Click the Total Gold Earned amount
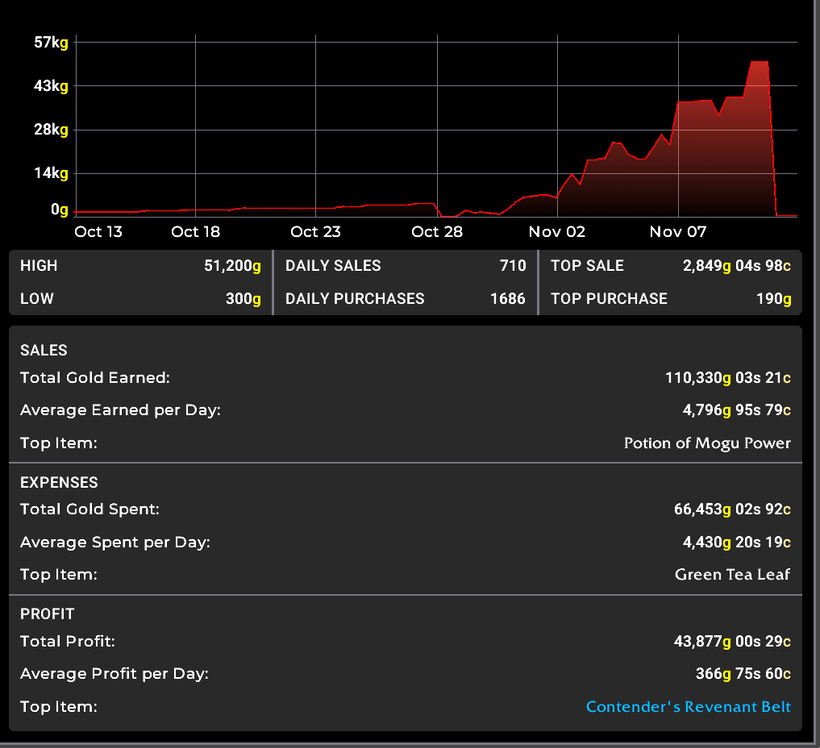 727,378
